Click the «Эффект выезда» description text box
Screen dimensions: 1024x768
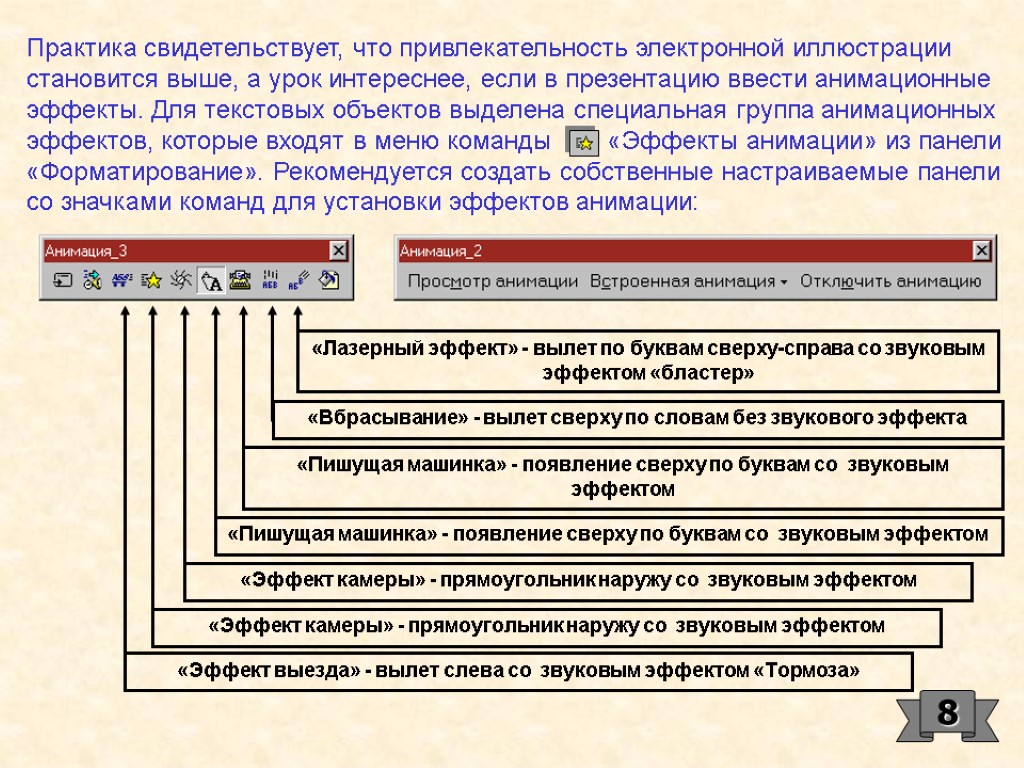point(519,671)
